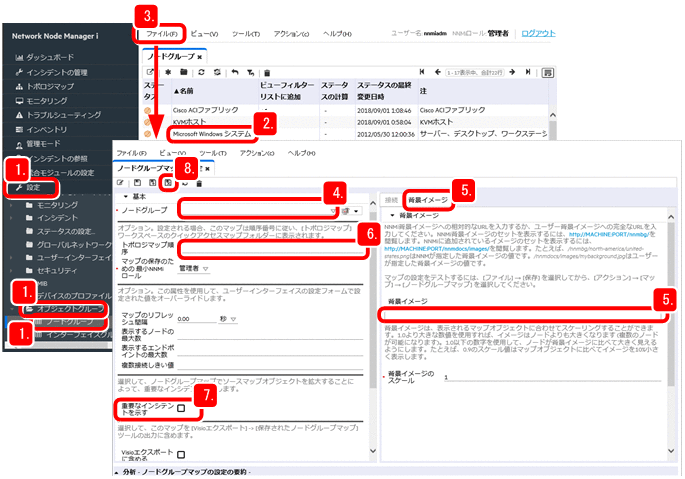The height and width of the screenshot is (479, 685).
Task: Open the http://MACHINE:PORT/nnmbg/ link
Action: 609,235
